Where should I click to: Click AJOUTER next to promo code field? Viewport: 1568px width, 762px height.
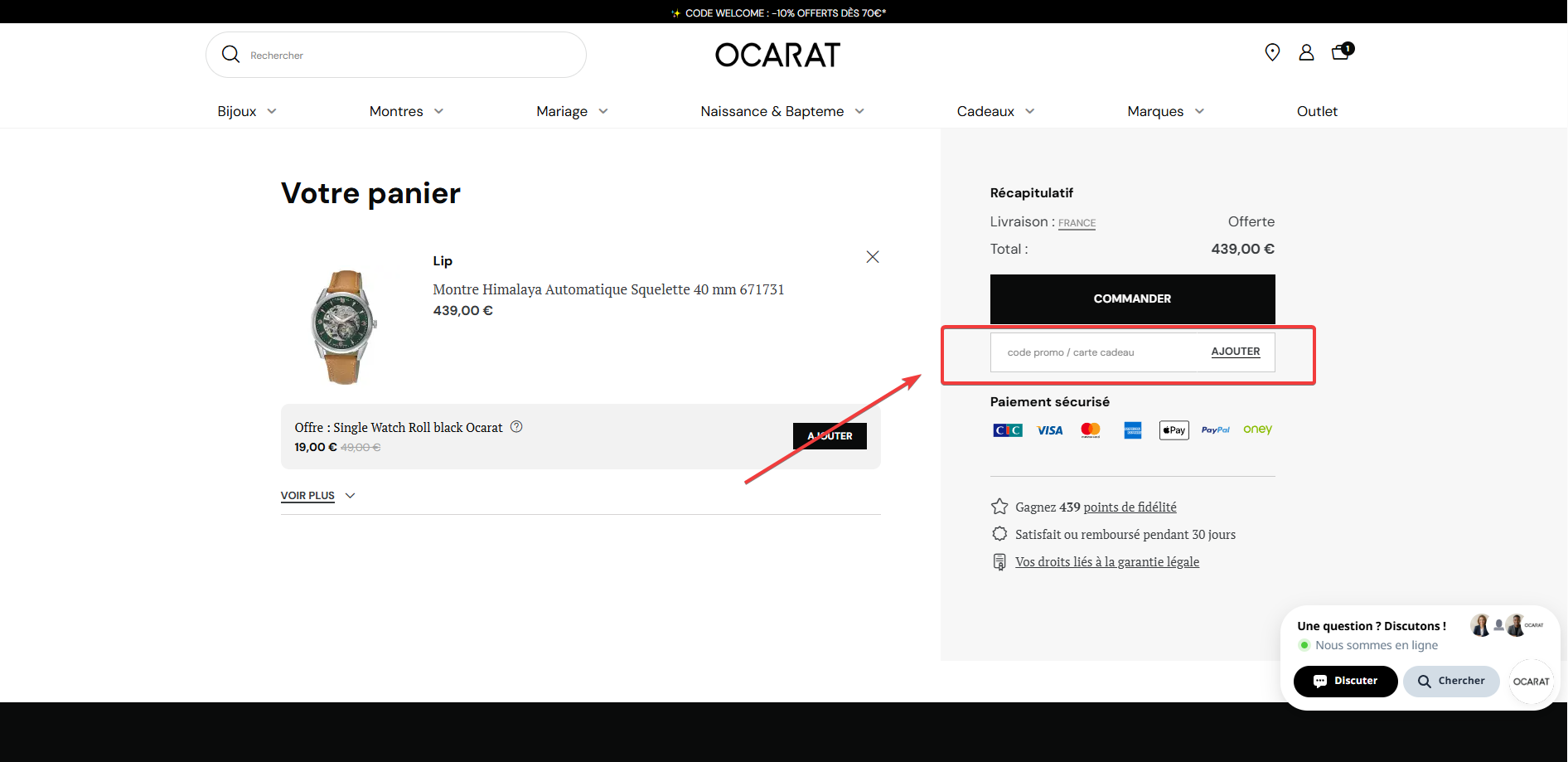(1235, 352)
